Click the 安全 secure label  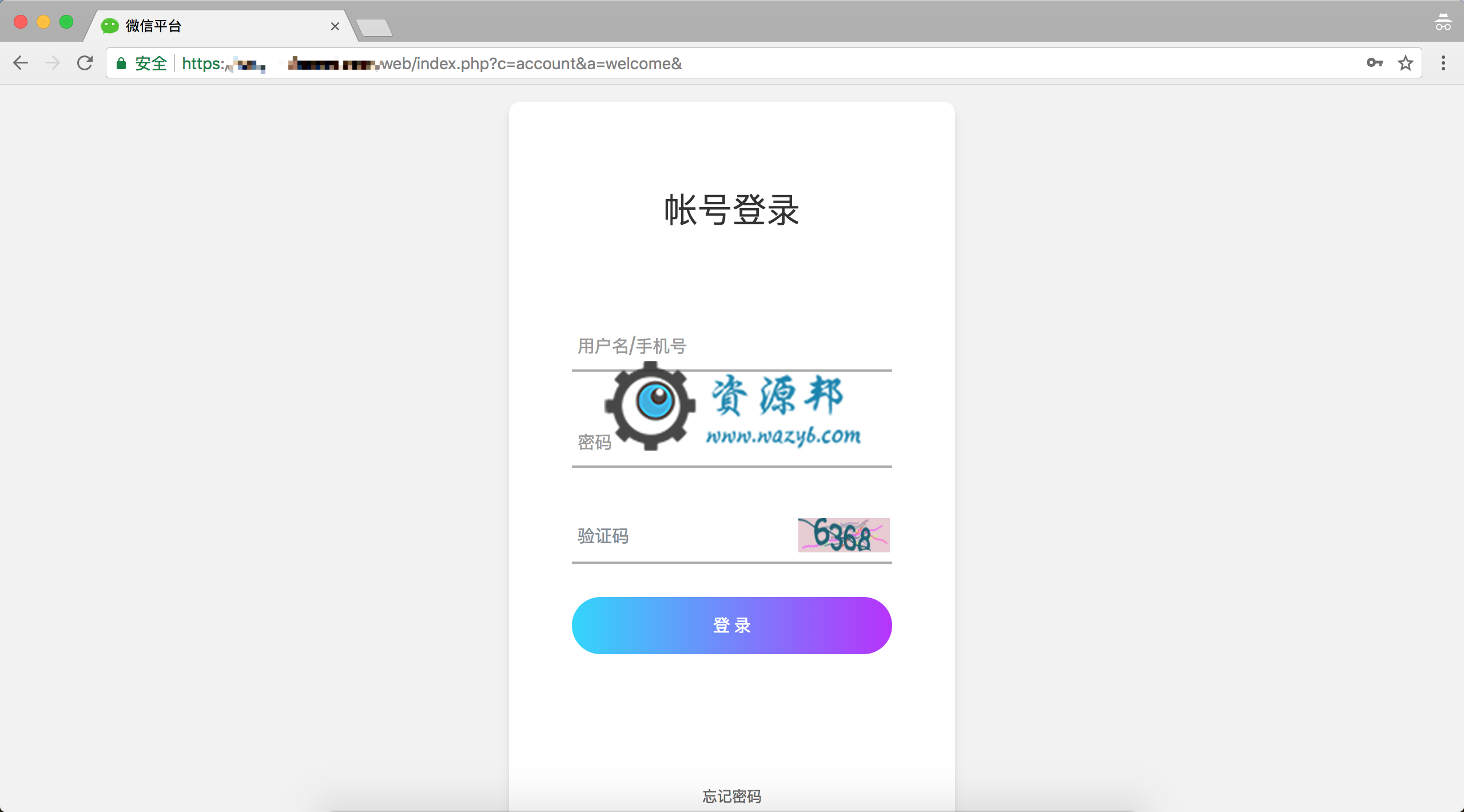tap(151, 63)
